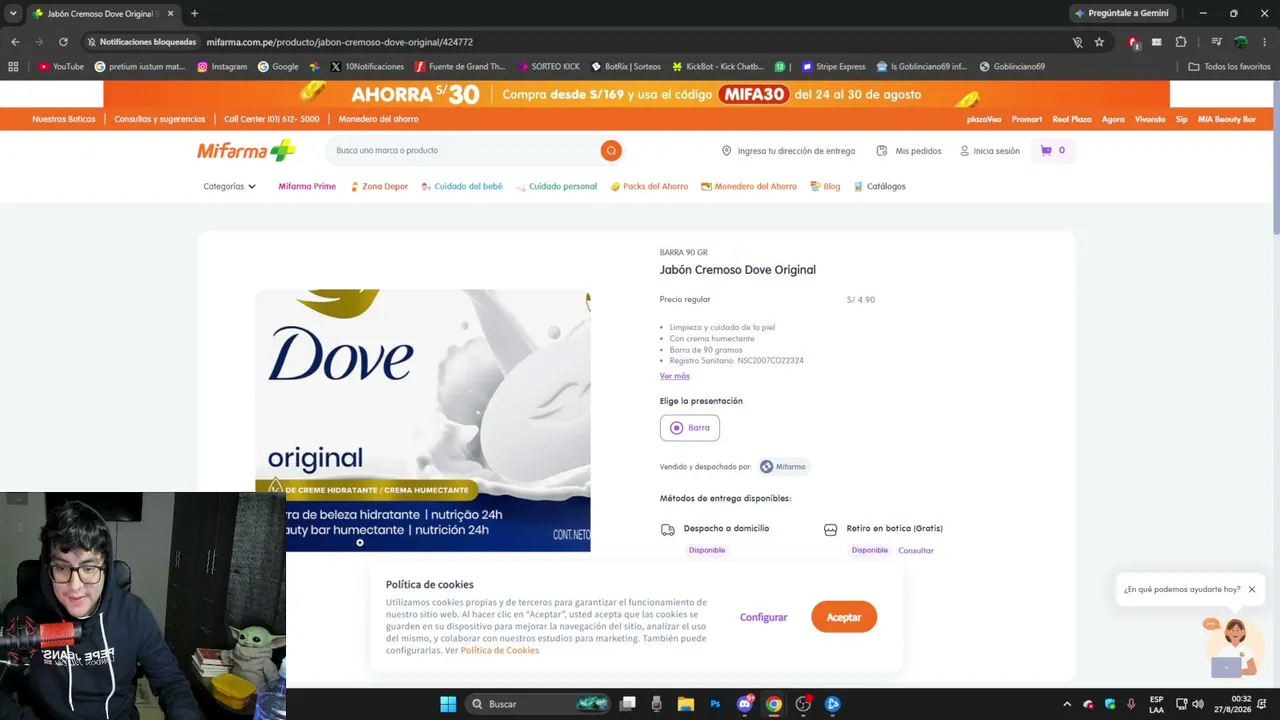Open the browser apps grid
Viewport: 1280px width, 720px height.
pyautogui.click(x=13, y=67)
